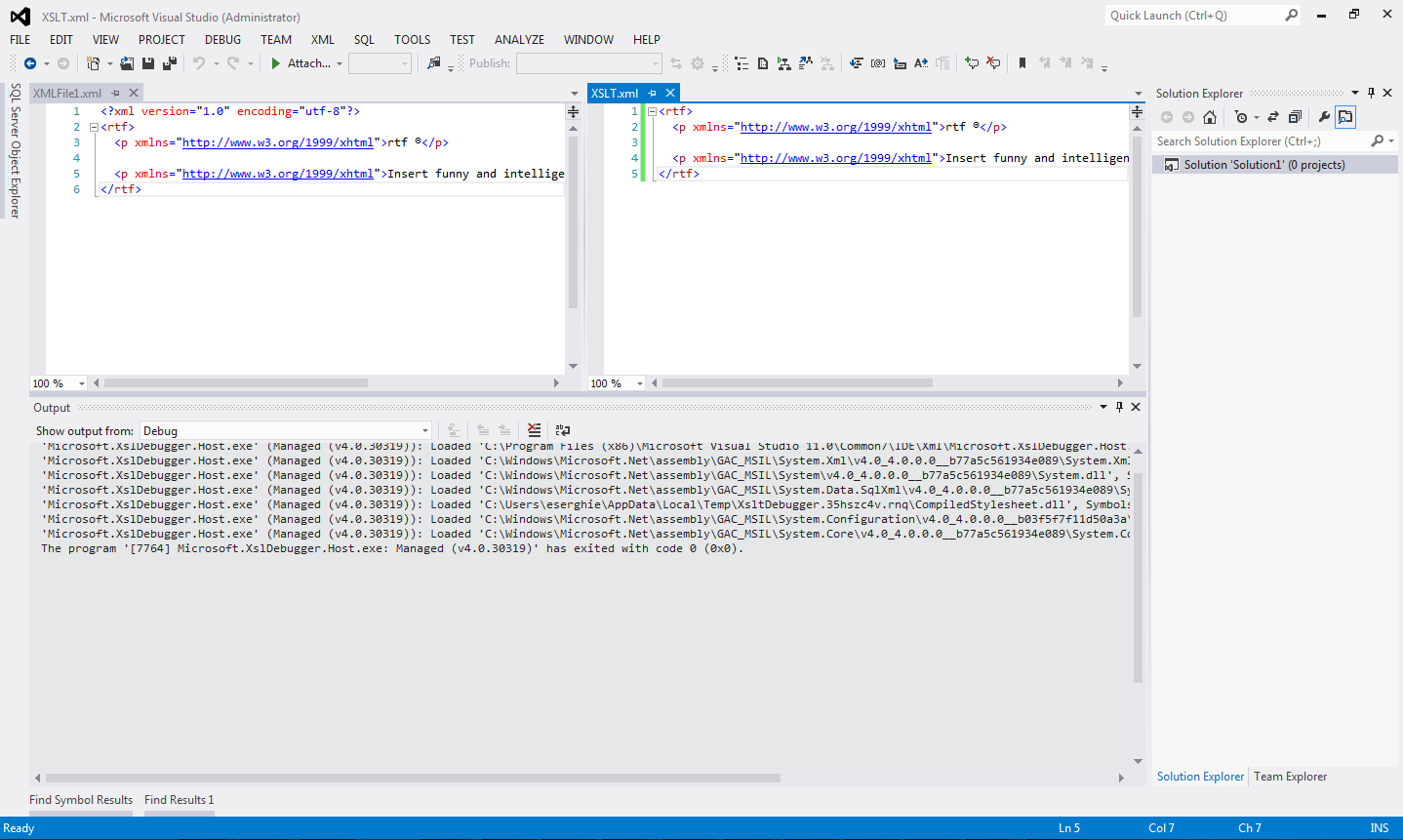The width and height of the screenshot is (1403, 840).
Task: Undo the last action
Action: pyautogui.click(x=200, y=62)
